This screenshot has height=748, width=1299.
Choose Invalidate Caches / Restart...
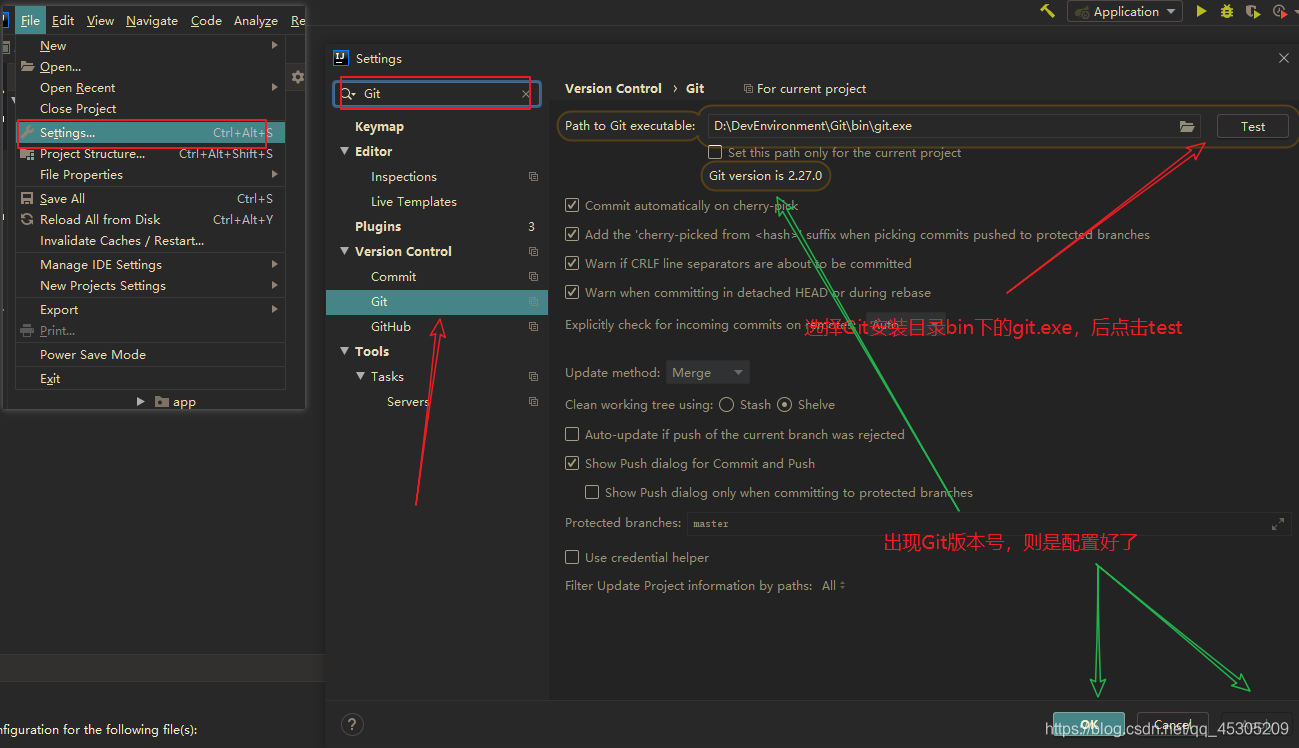[150, 240]
